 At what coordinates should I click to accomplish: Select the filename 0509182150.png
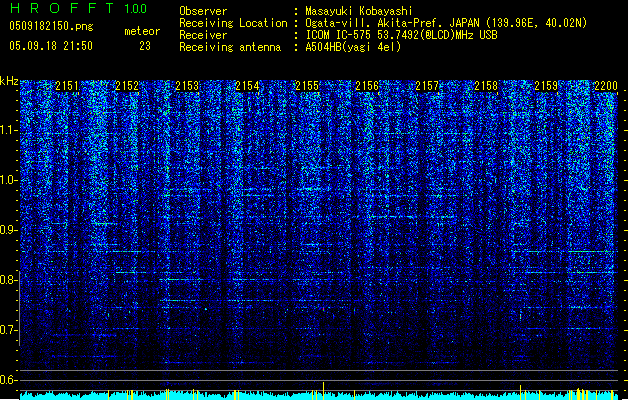(x=51, y=26)
